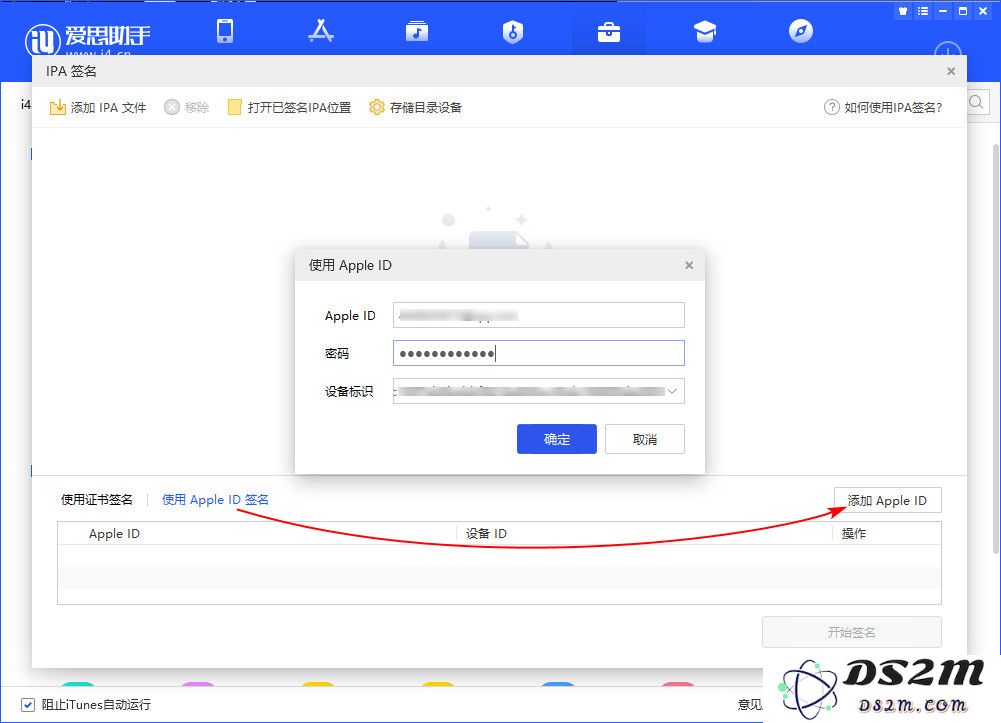Image resolution: width=1001 pixels, height=723 pixels.
Task: Click add IPA file toolbar label
Action: [109, 107]
